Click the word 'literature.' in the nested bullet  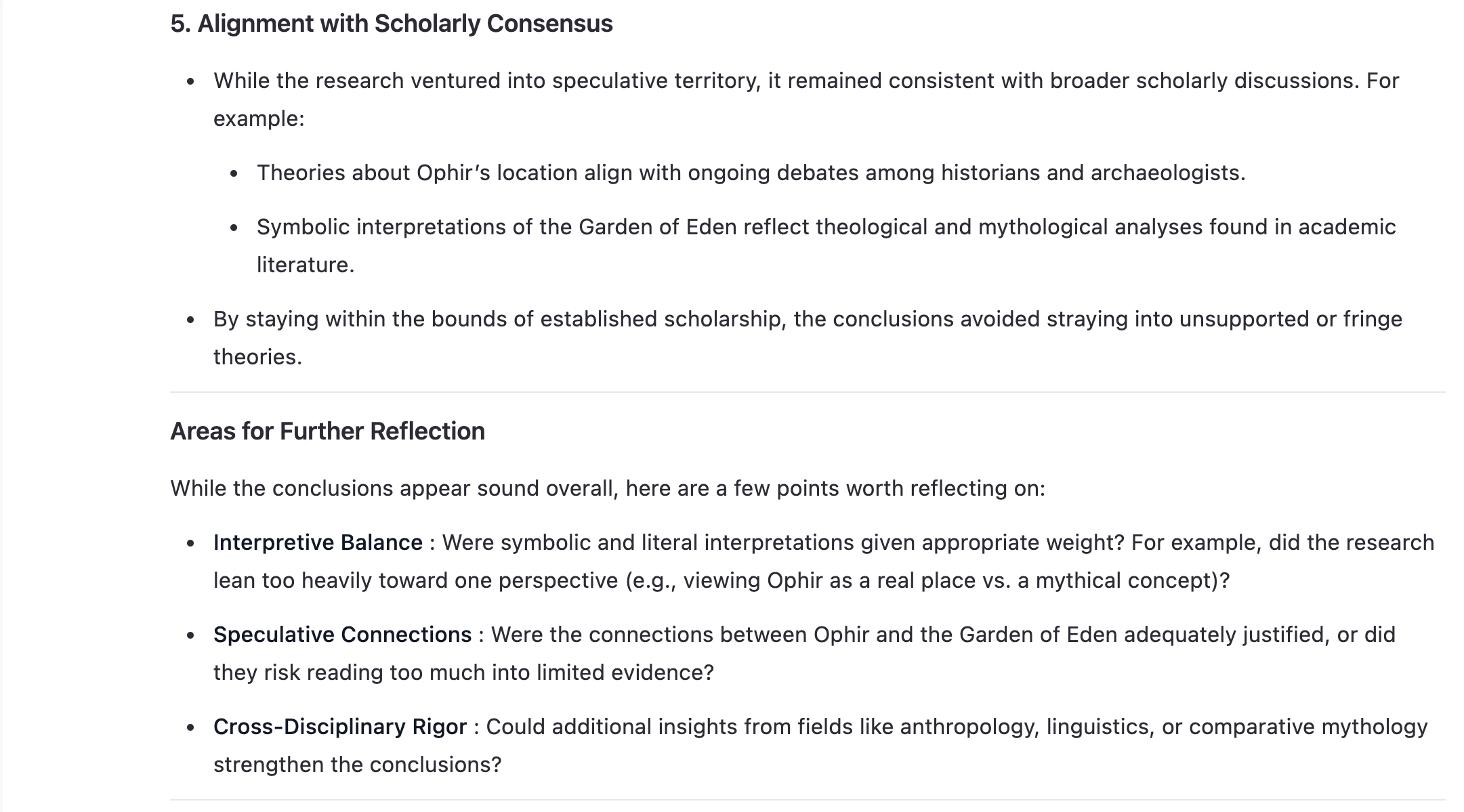pos(306,265)
